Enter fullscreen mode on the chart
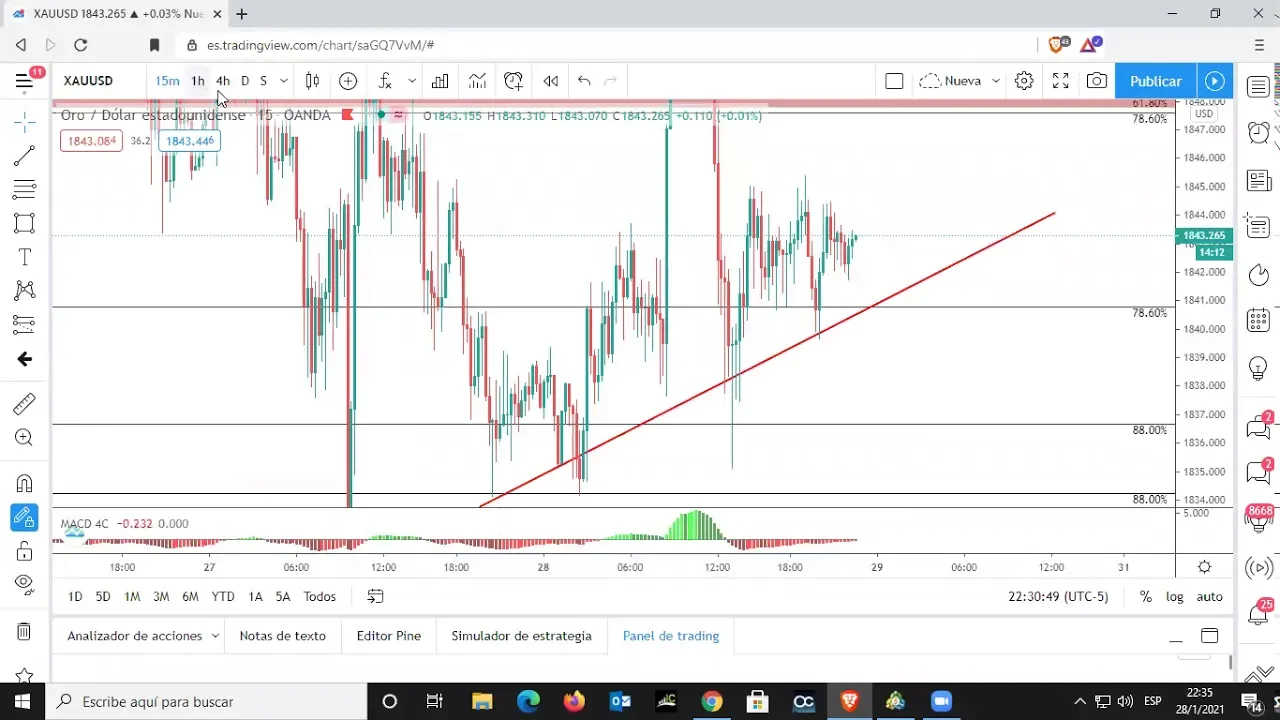1280x720 pixels. (x=1061, y=81)
